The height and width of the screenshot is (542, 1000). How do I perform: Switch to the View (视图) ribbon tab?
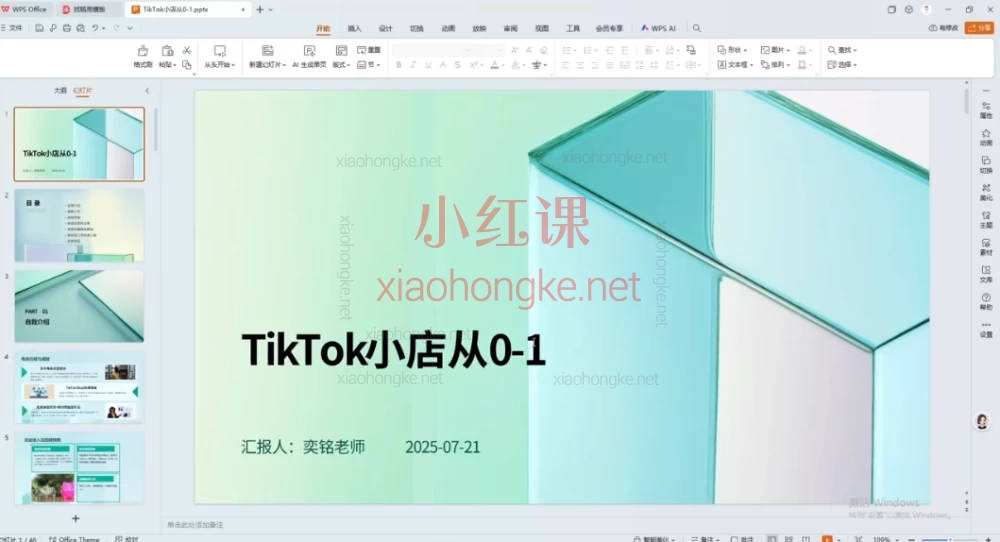(542, 29)
